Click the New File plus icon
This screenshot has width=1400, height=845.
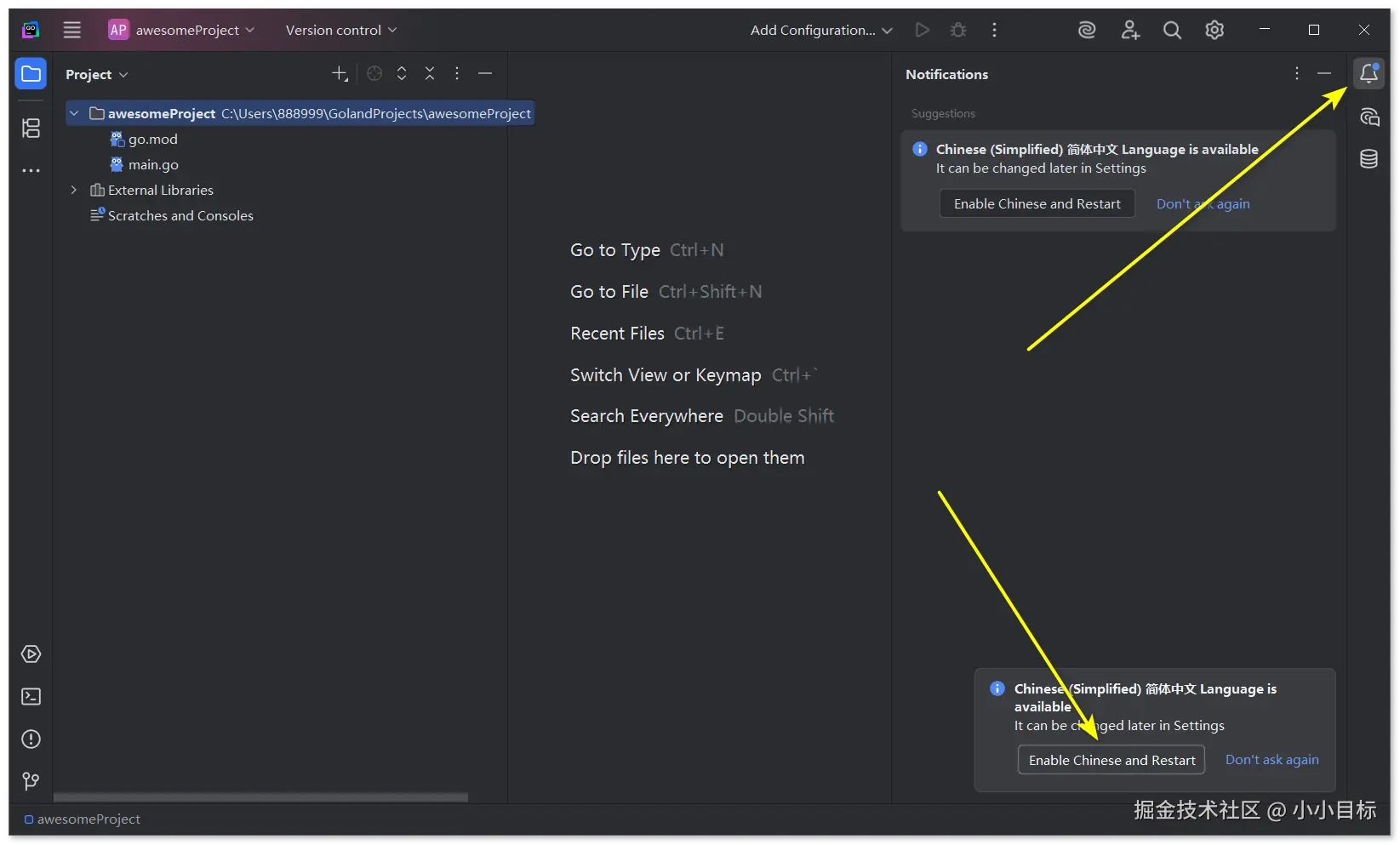click(340, 74)
